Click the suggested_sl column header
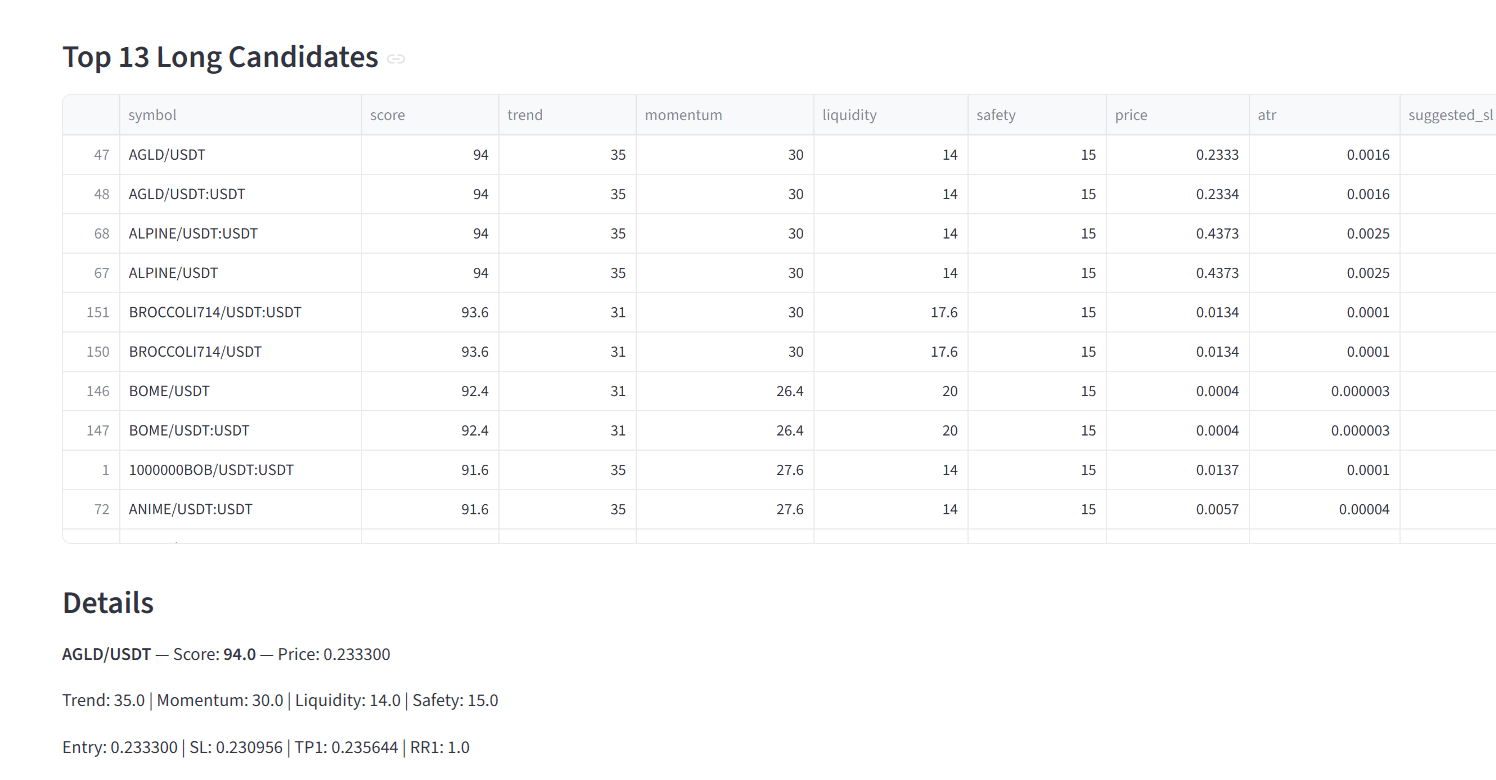 1450,115
